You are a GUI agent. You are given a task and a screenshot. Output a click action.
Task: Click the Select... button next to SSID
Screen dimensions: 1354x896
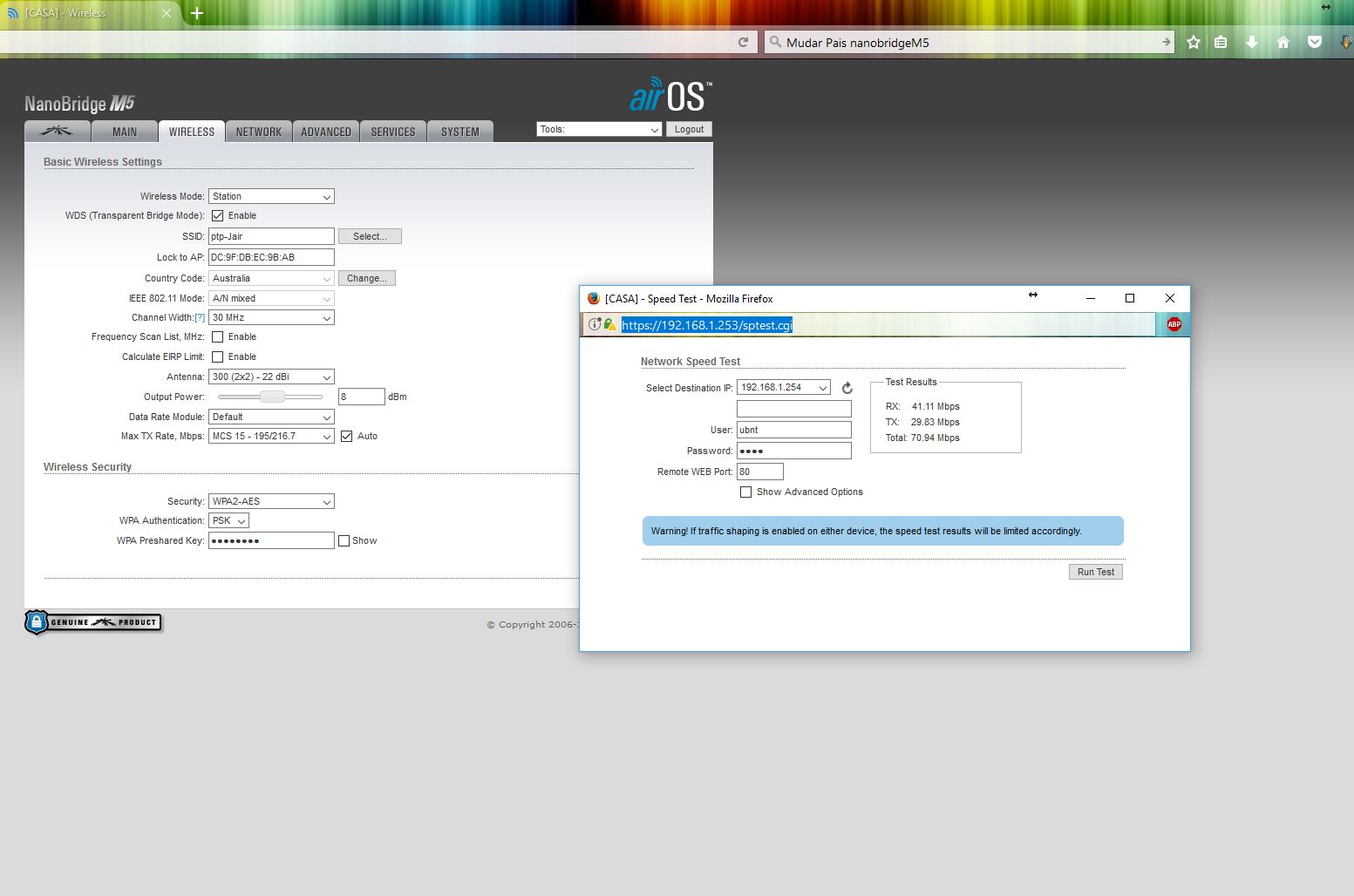[x=370, y=236]
